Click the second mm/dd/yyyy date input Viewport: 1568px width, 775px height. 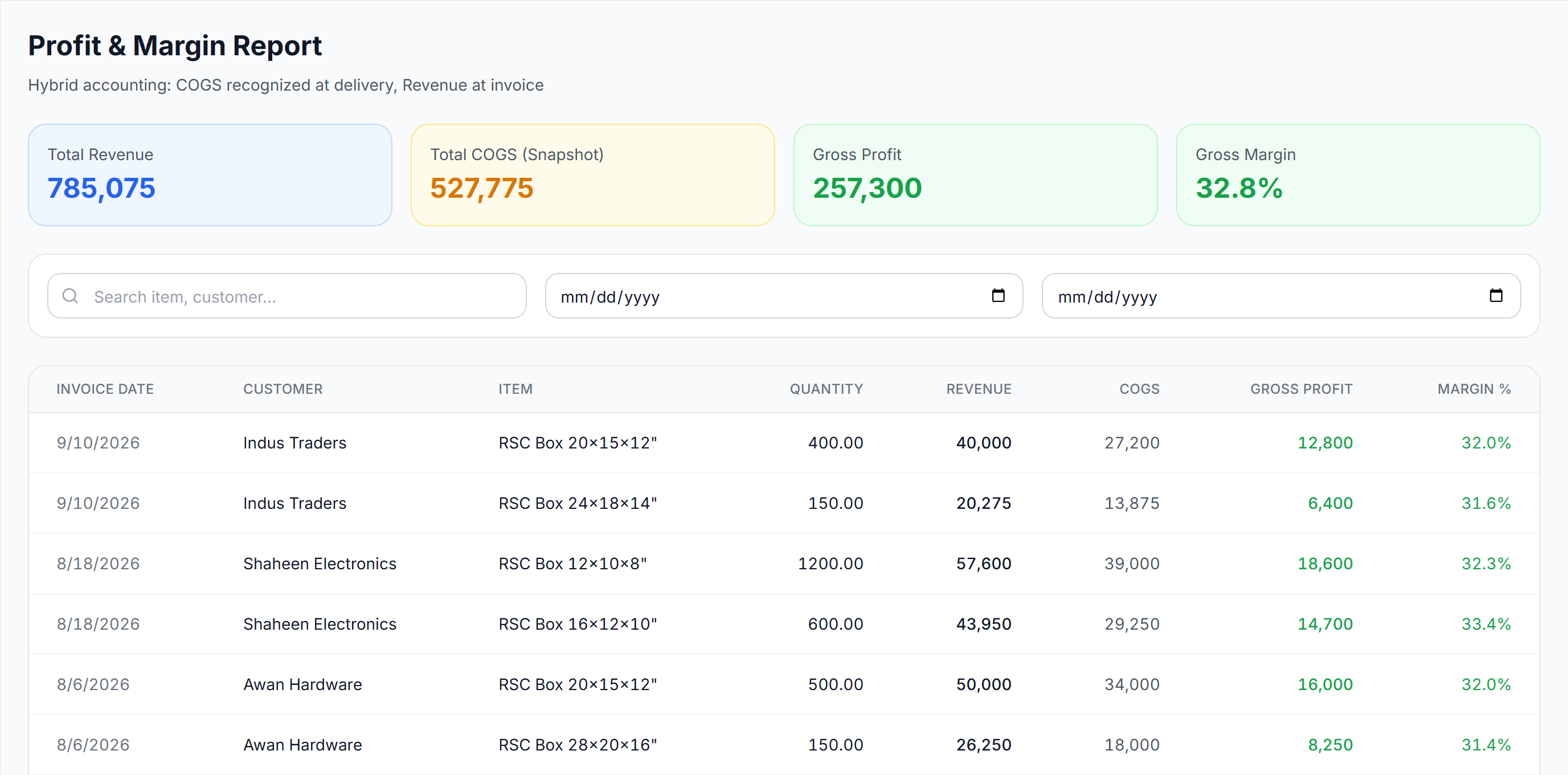click(1281, 296)
